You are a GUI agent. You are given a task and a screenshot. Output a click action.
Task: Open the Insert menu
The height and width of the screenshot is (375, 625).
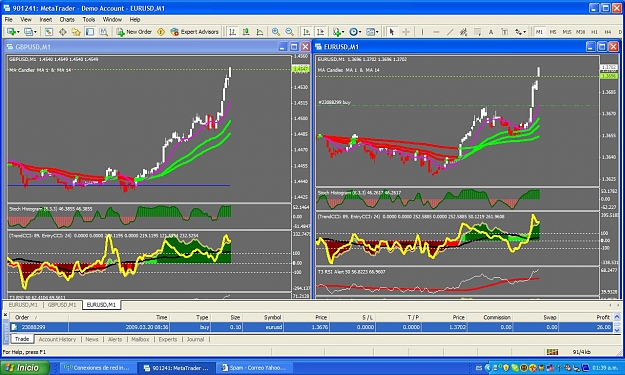(45, 20)
